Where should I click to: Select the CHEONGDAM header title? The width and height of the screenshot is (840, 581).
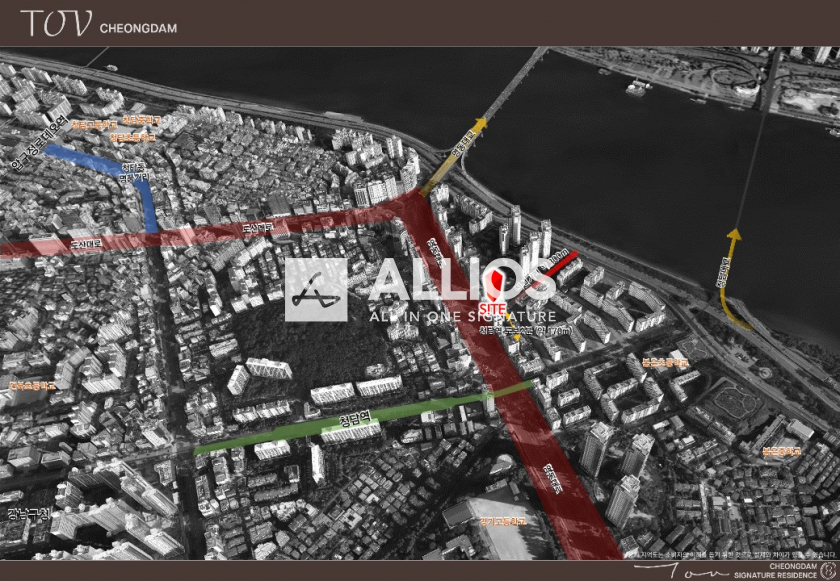[138, 28]
